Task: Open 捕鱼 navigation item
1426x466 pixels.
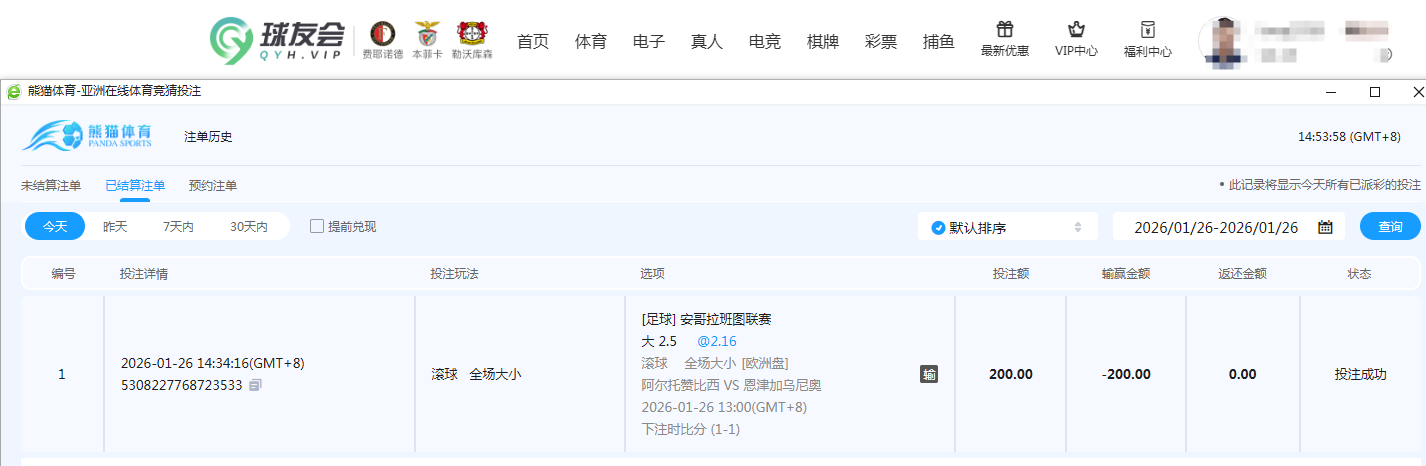Action: [x=939, y=42]
